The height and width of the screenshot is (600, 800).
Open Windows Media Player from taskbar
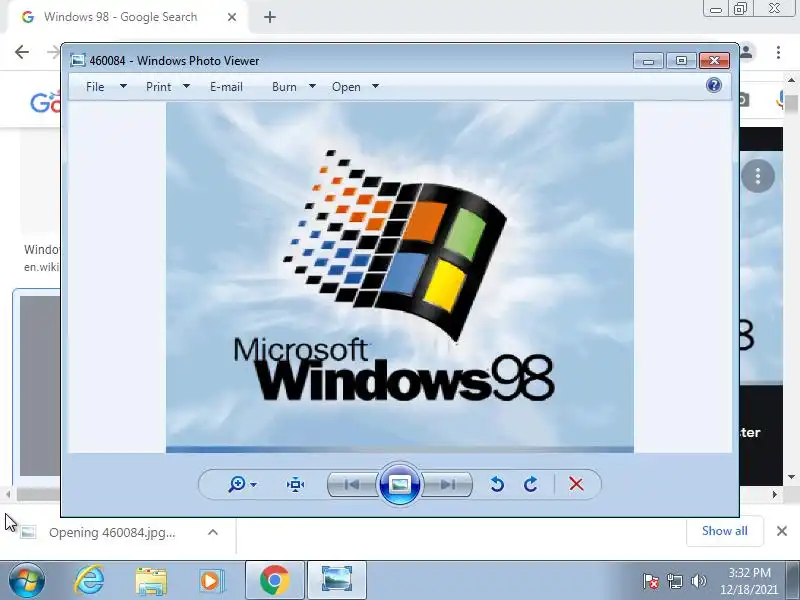(211, 581)
